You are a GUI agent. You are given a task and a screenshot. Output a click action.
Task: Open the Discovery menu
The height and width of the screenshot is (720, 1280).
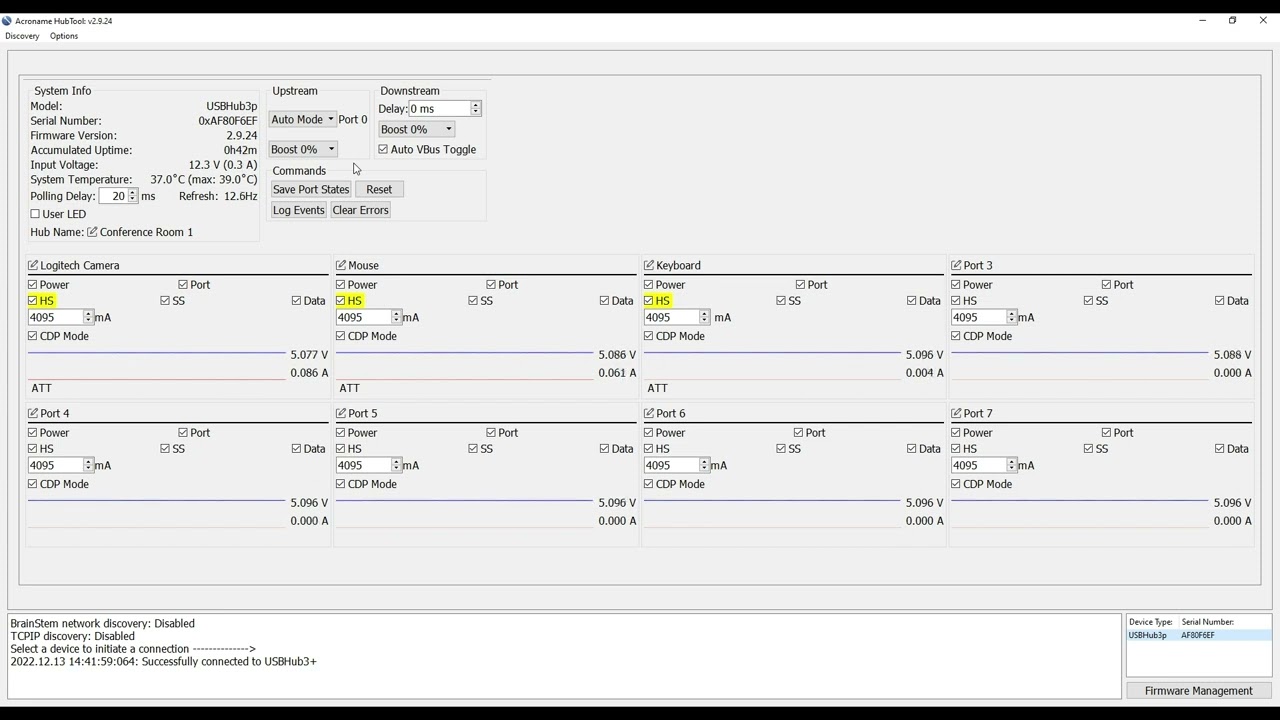click(x=22, y=36)
